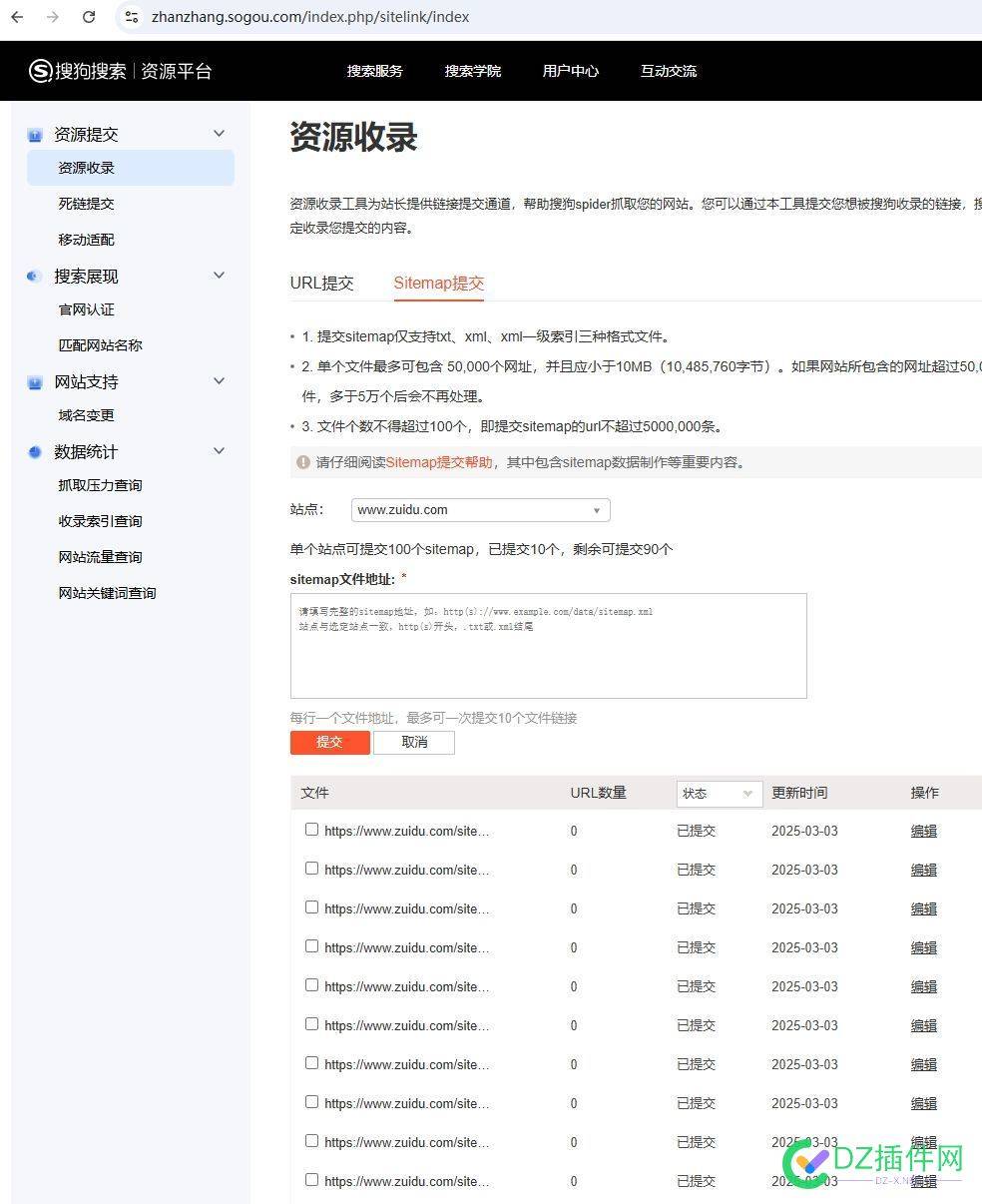Open the 互动交流 top menu
Image resolution: width=982 pixels, height=1204 pixels.
(669, 71)
